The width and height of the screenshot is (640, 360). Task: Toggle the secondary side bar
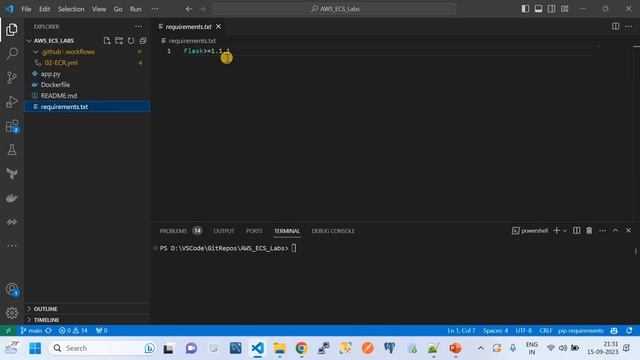click(551, 9)
